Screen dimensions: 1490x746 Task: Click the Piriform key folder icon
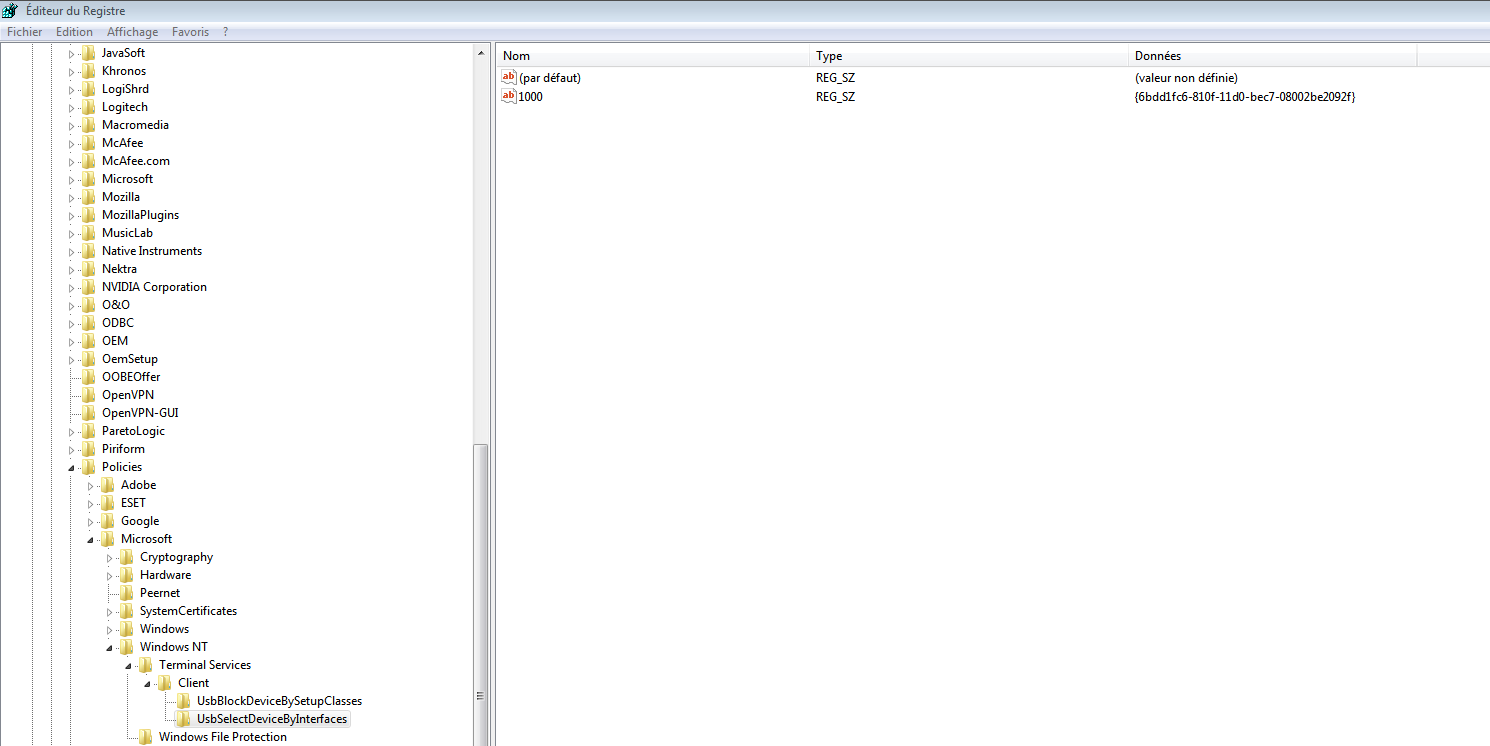(x=89, y=448)
